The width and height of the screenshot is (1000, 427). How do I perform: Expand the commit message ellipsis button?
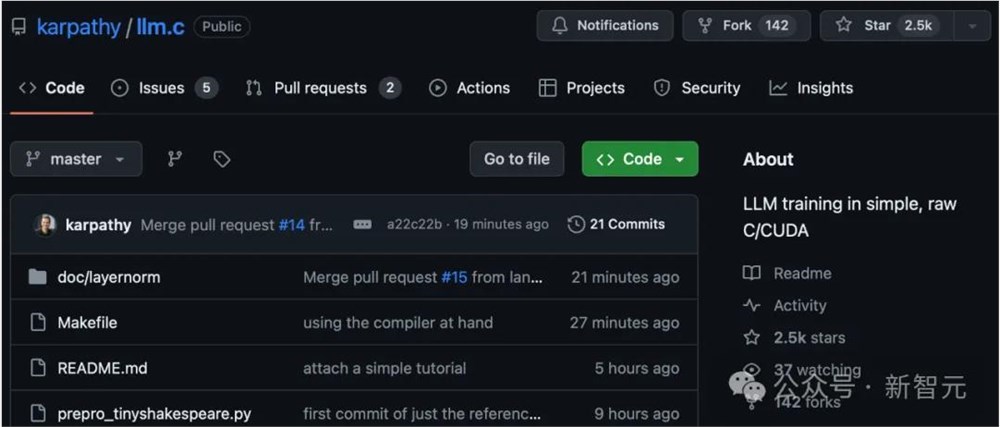pyautogui.click(x=362, y=224)
